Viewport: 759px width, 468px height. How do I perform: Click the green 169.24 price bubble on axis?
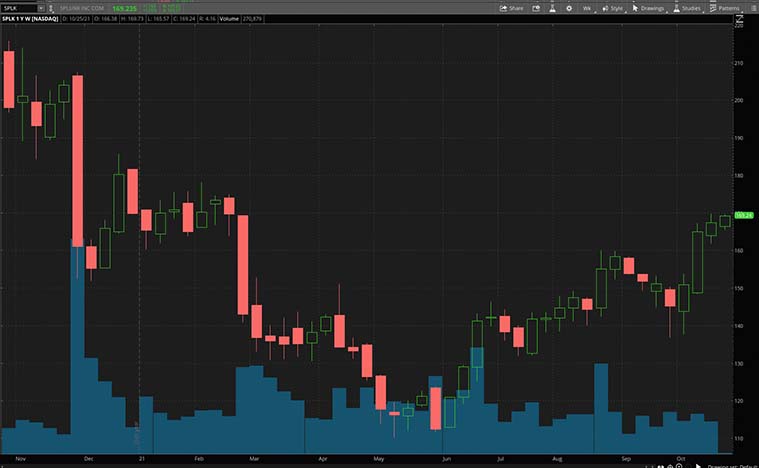click(x=744, y=215)
